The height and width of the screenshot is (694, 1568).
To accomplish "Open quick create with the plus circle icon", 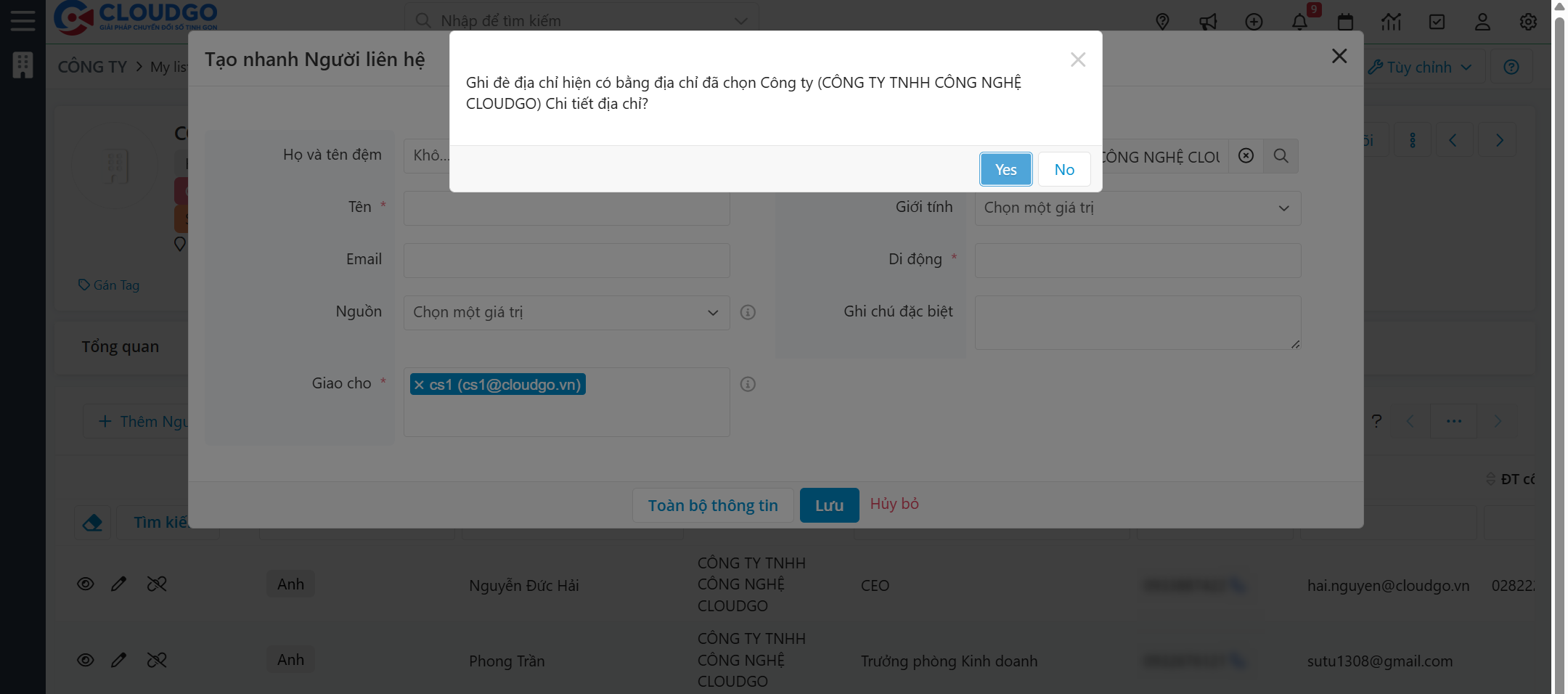I will pyautogui.click(x=1254, y=22).
